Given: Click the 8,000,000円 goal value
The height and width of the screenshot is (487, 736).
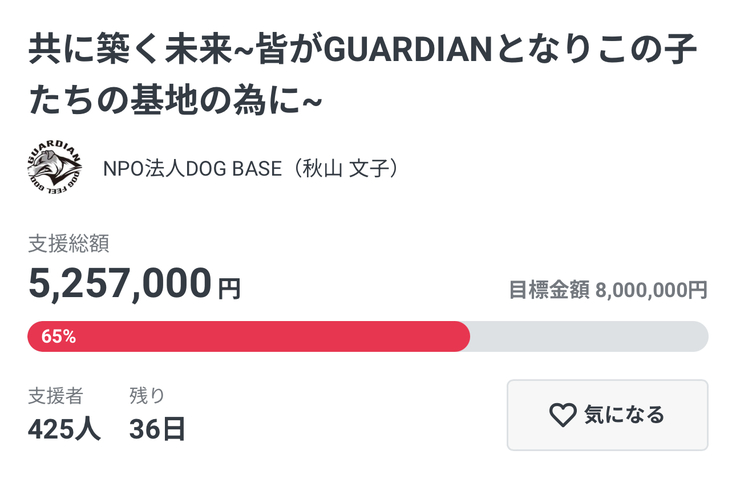Looking at the screenshot, I should pos(651,291).
